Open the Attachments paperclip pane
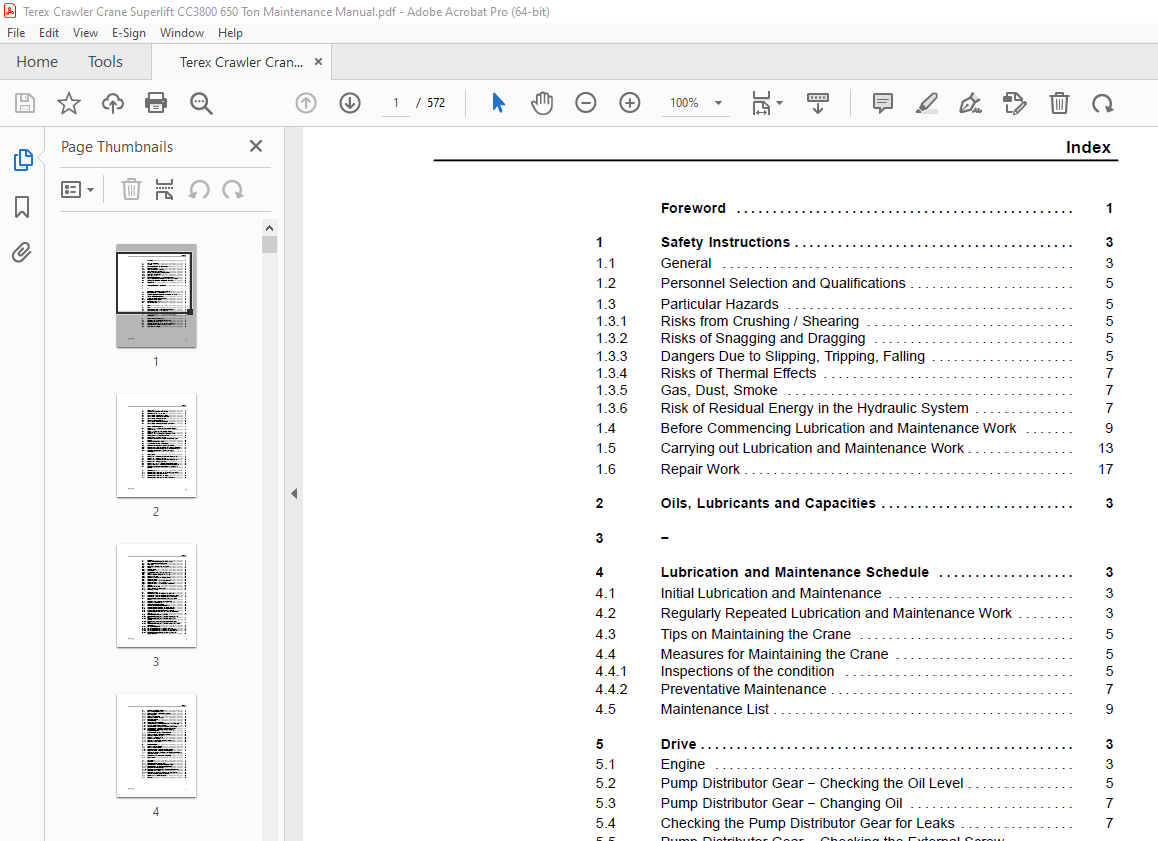 click(x=22, y=253)
